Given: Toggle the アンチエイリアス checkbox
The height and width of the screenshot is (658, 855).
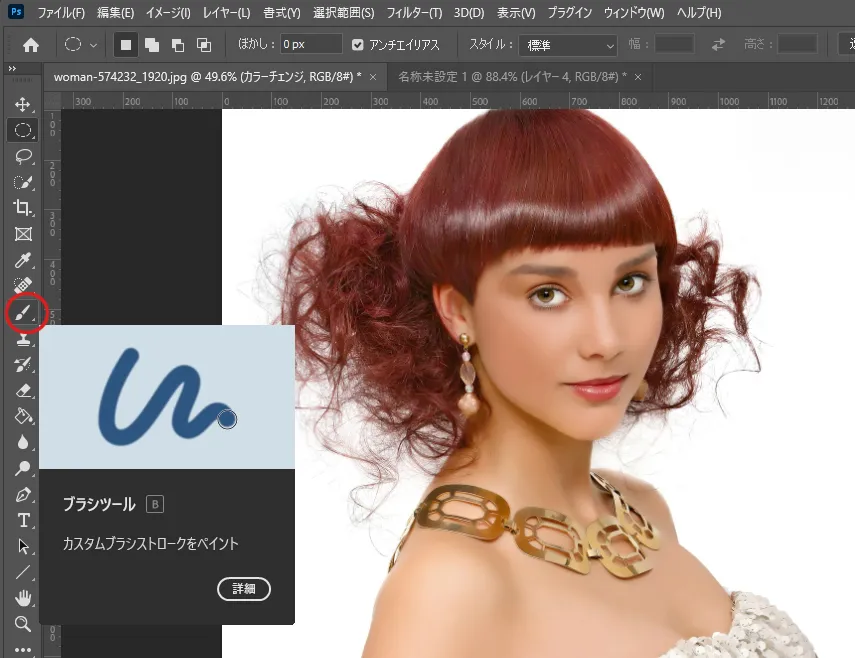Looking at the screenshot, I should pos(359,45).
